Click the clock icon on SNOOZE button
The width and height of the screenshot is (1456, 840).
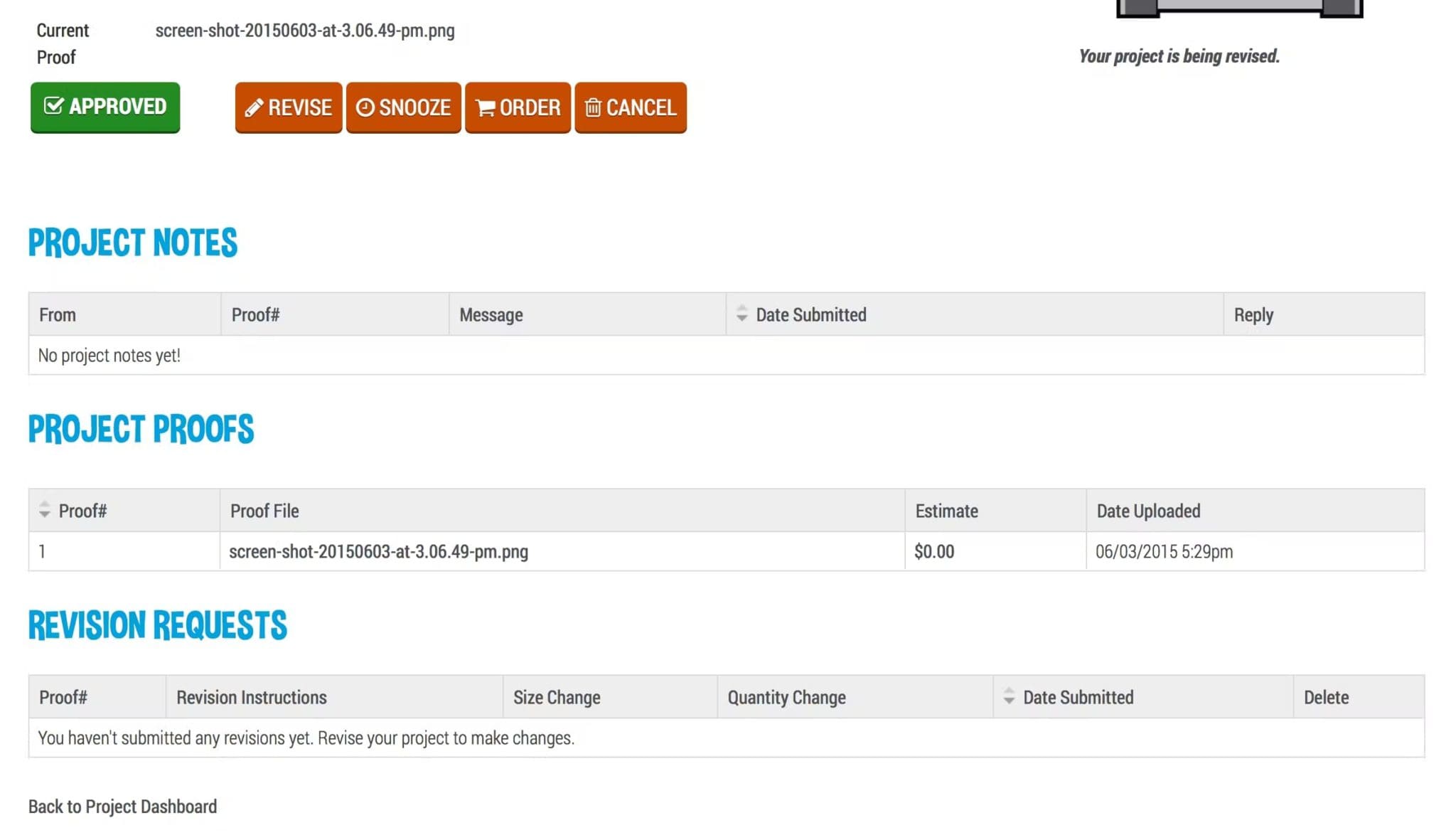click(x=365, y=107)
